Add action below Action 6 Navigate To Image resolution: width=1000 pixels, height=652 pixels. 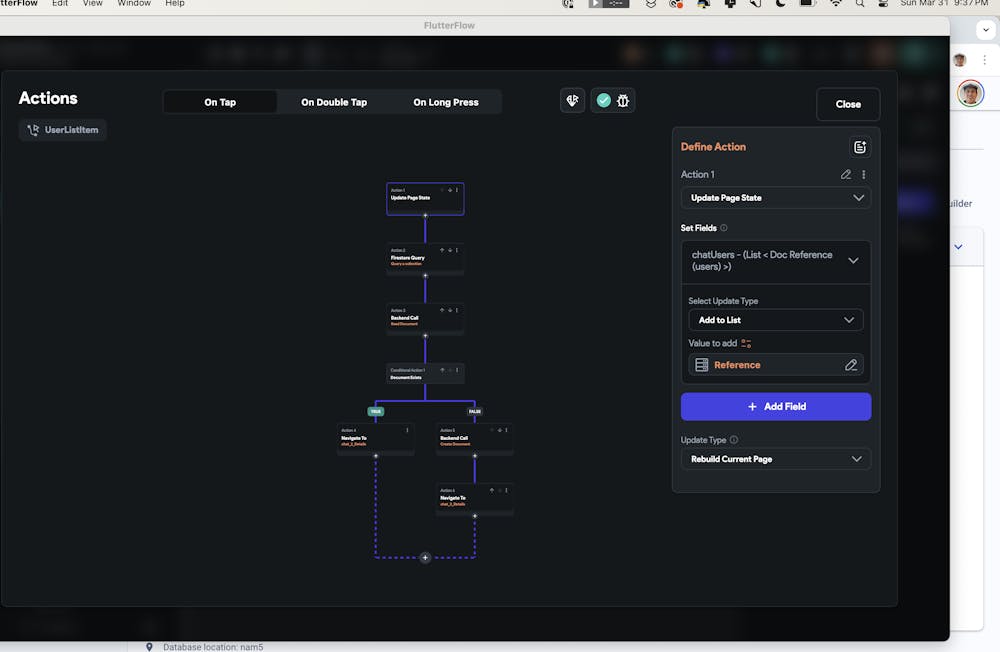pos(474,516)
